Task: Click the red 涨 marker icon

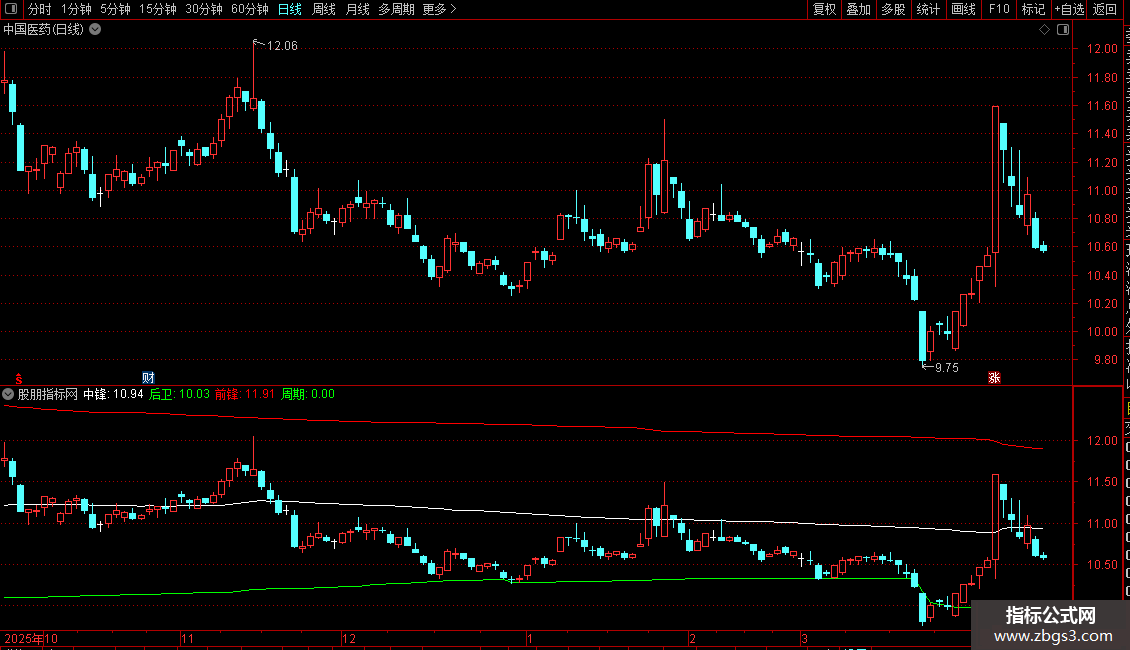Action: click(x=994, y=378)
